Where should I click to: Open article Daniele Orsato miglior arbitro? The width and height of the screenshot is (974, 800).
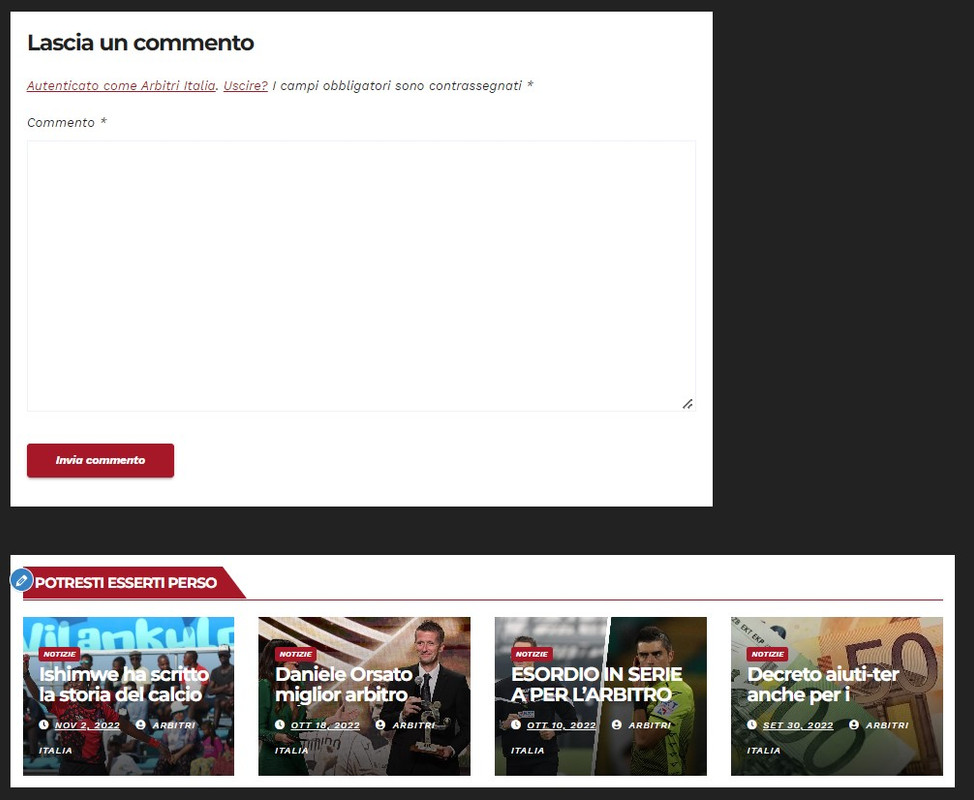point(344,684)
